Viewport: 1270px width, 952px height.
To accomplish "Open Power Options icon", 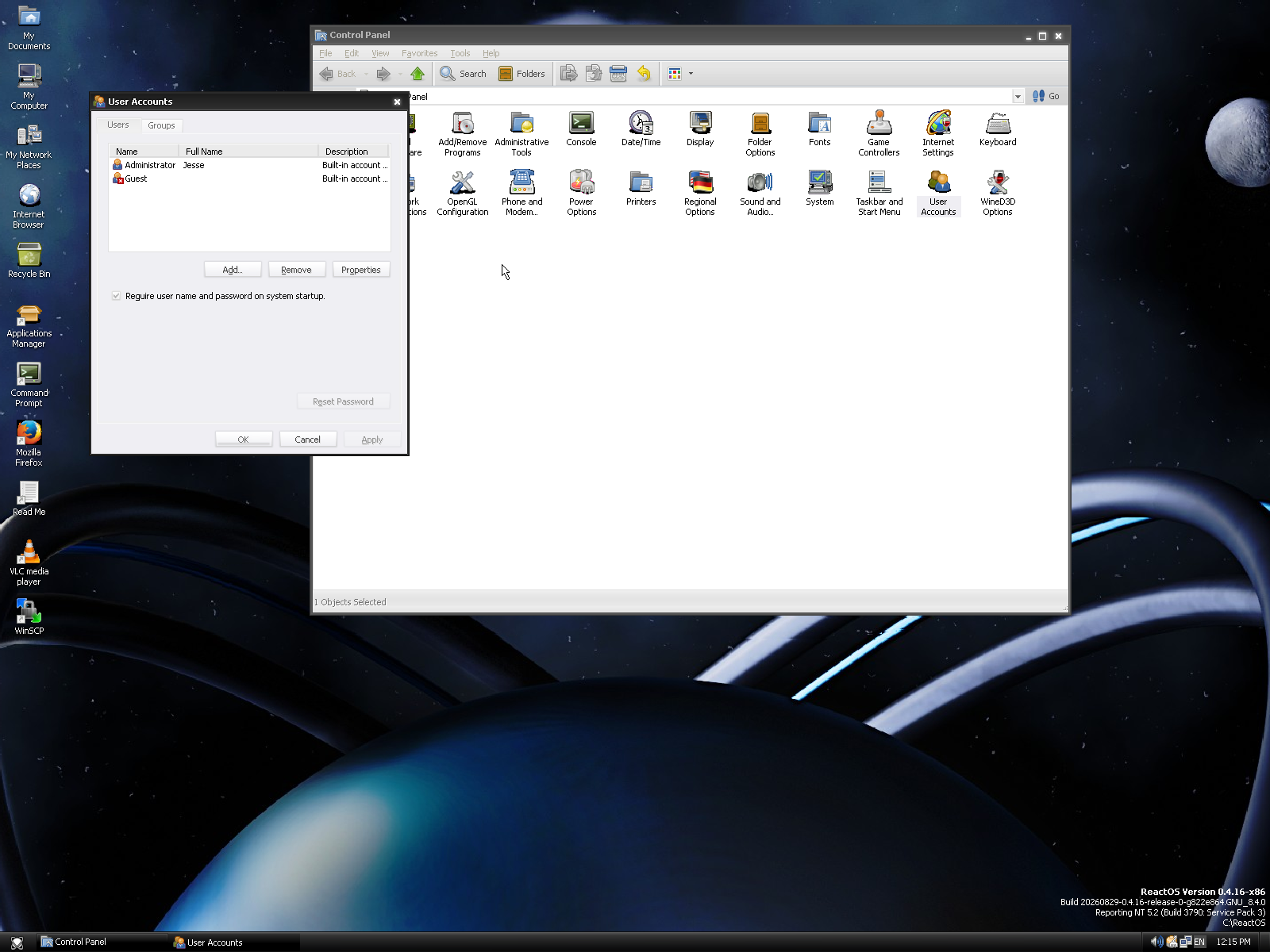I will pyautogui.click(x=581, y=192).
